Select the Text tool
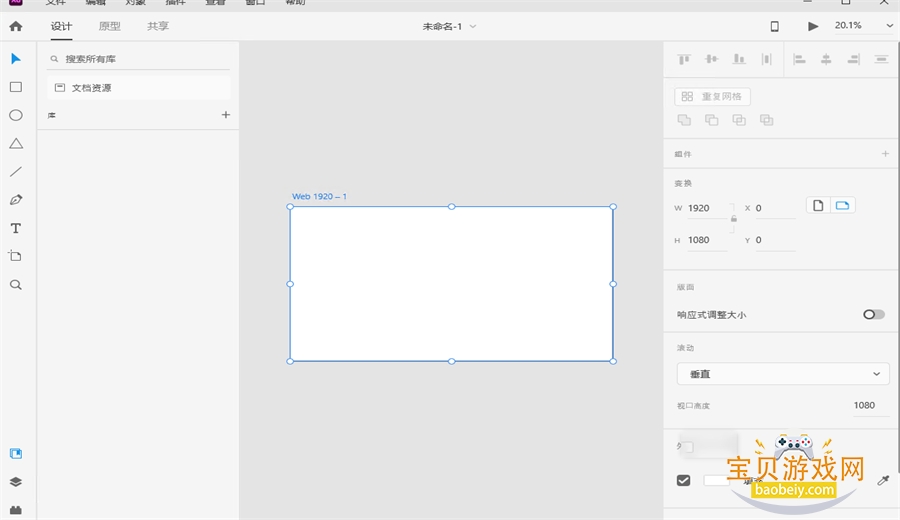Viewport: 900px width, 520px height. pyautogui.click(x=16, y=228)
